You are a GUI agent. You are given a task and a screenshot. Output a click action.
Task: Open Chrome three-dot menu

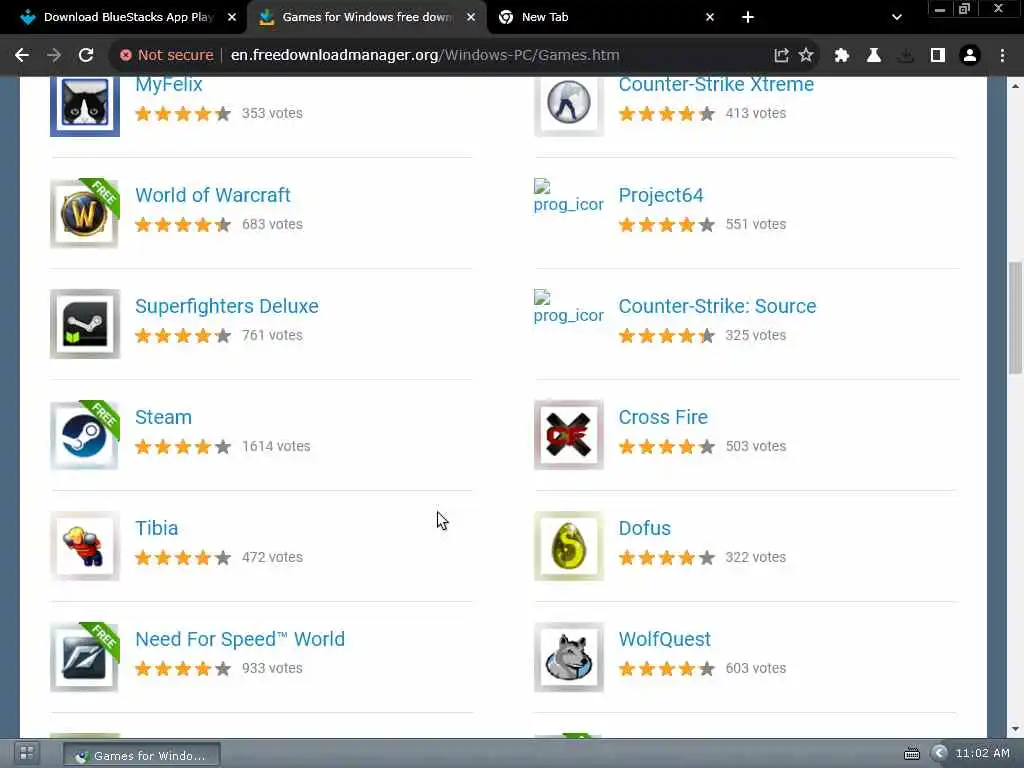coord(1002,56)
